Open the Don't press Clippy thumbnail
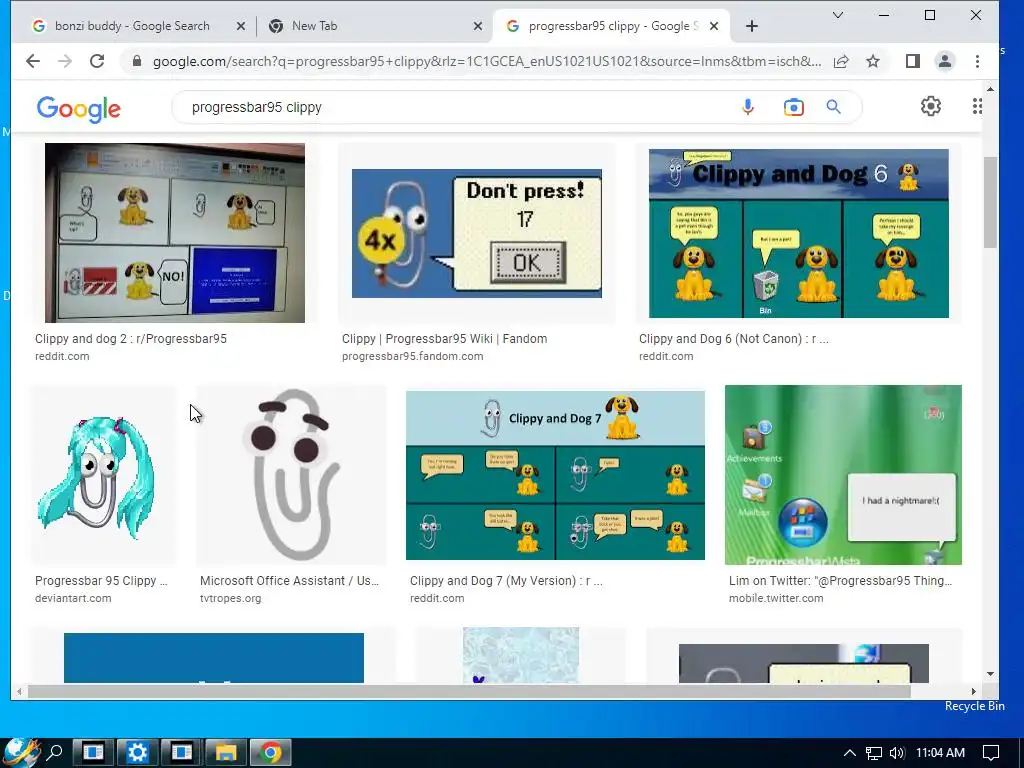This screenshot has height=768, width=1024. click(x=477, y=233)
